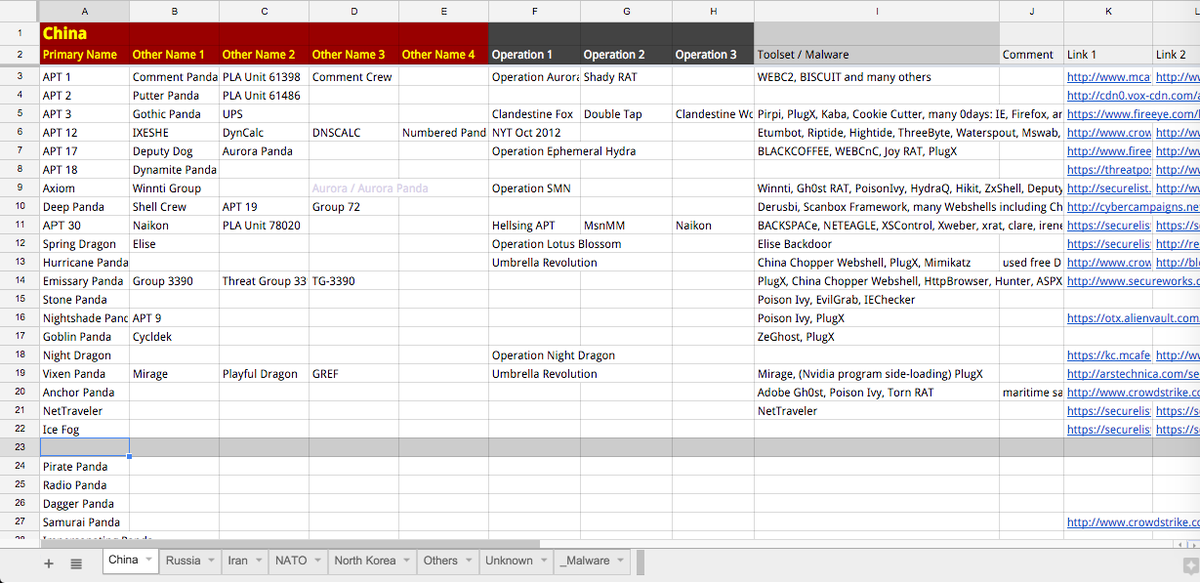Select the ZeGhost, PlugX cell
Viewport: 1200px width, 583px height.
(877, 337)
